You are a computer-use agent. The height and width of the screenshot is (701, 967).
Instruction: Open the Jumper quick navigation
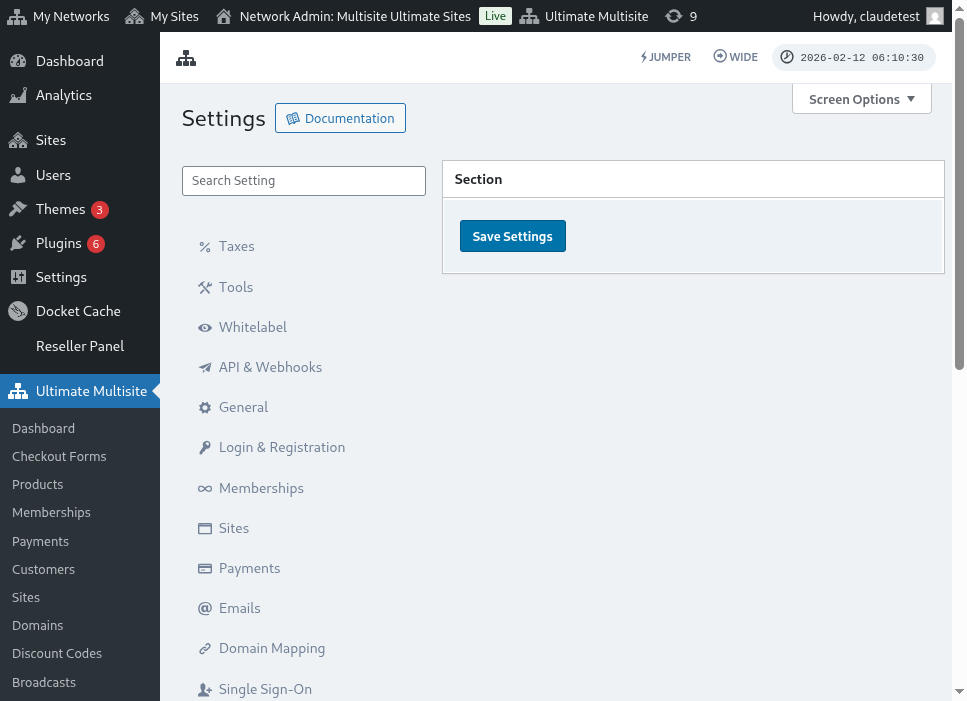665,57
